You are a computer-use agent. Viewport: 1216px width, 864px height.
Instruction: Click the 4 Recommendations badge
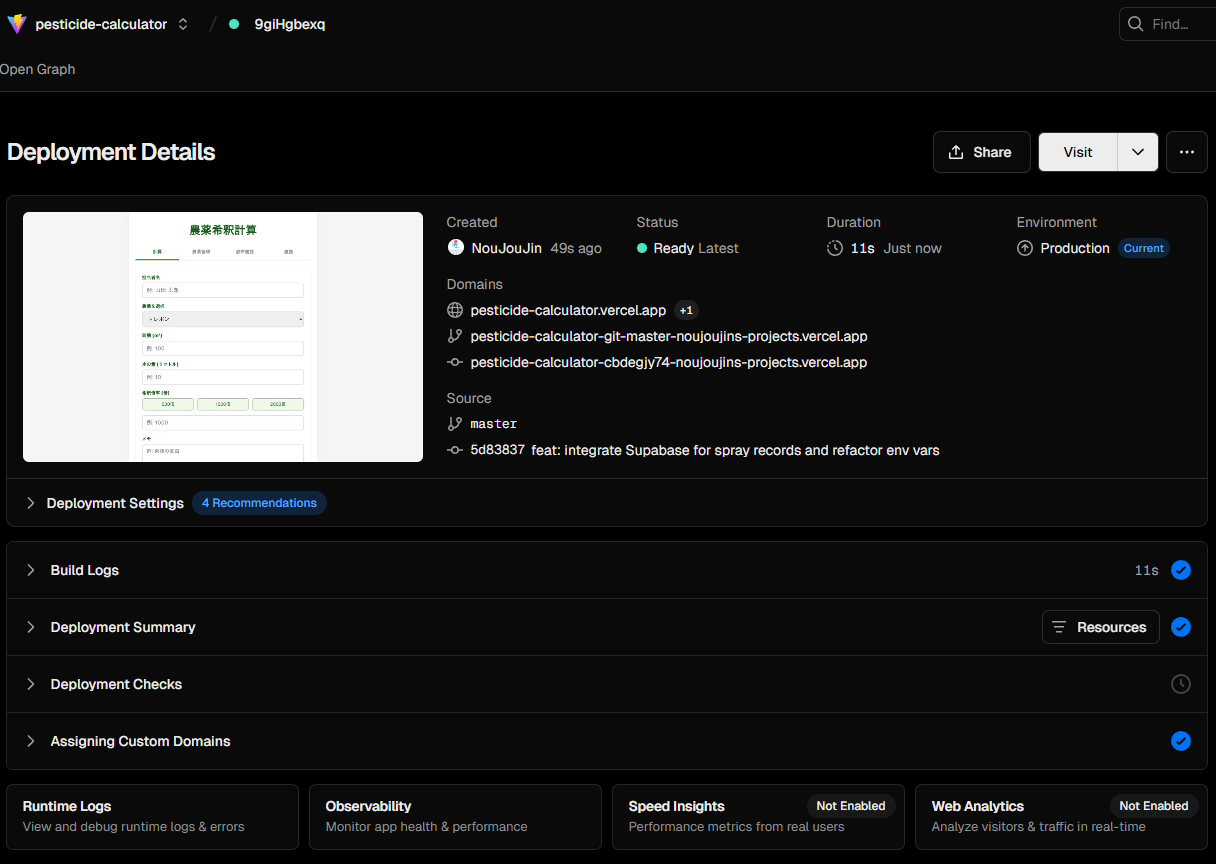coord(259,503)
